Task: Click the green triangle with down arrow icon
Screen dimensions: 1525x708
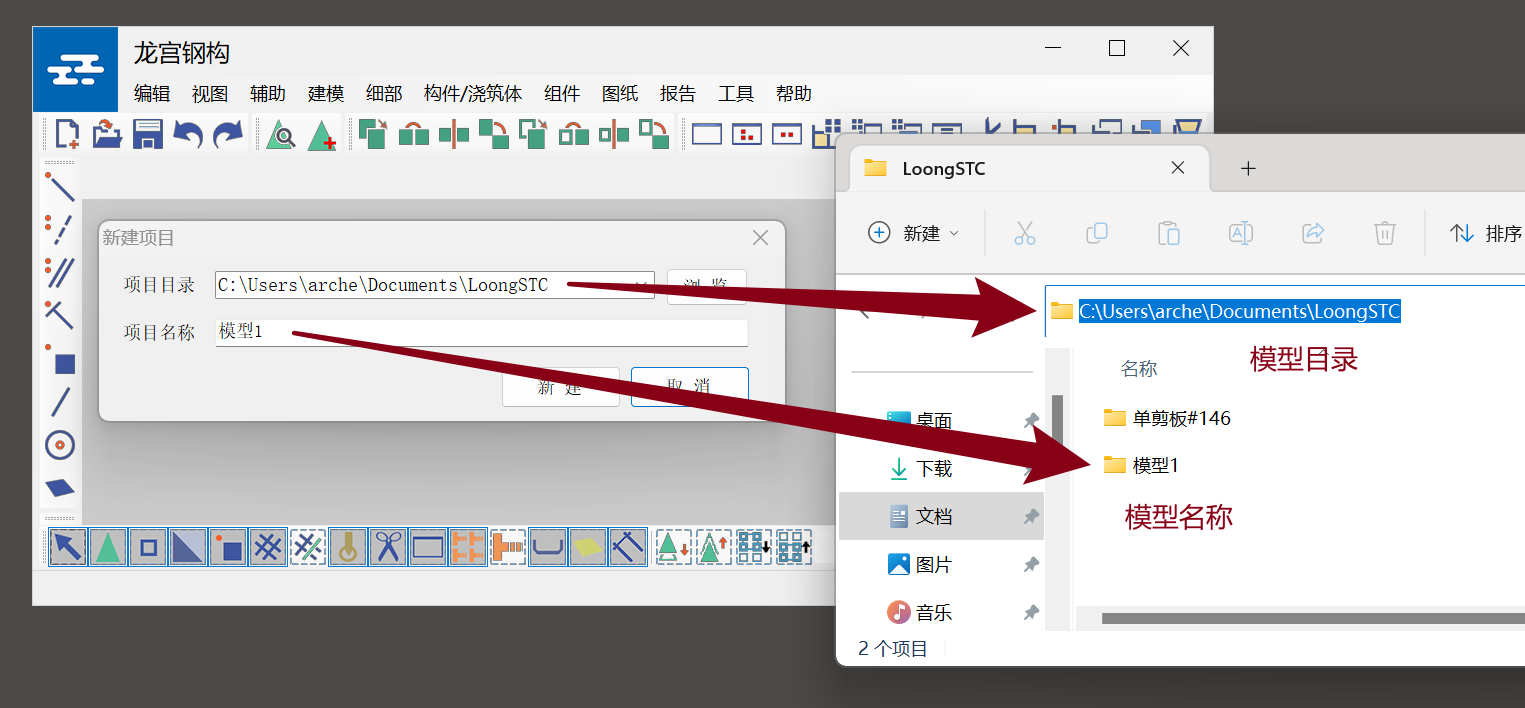Action: [x=672, y=547]
